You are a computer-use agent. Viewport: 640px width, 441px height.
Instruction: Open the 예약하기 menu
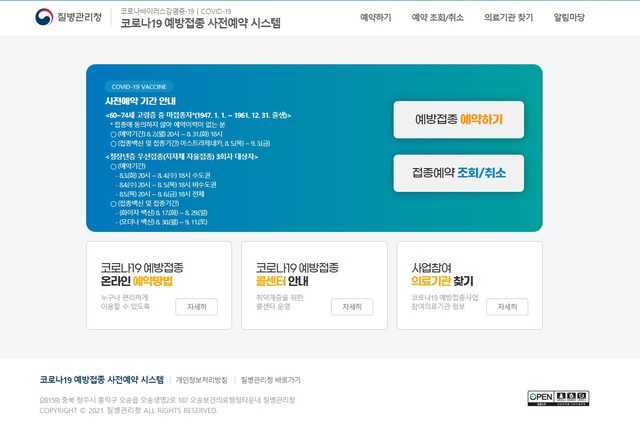click(376, 18)
